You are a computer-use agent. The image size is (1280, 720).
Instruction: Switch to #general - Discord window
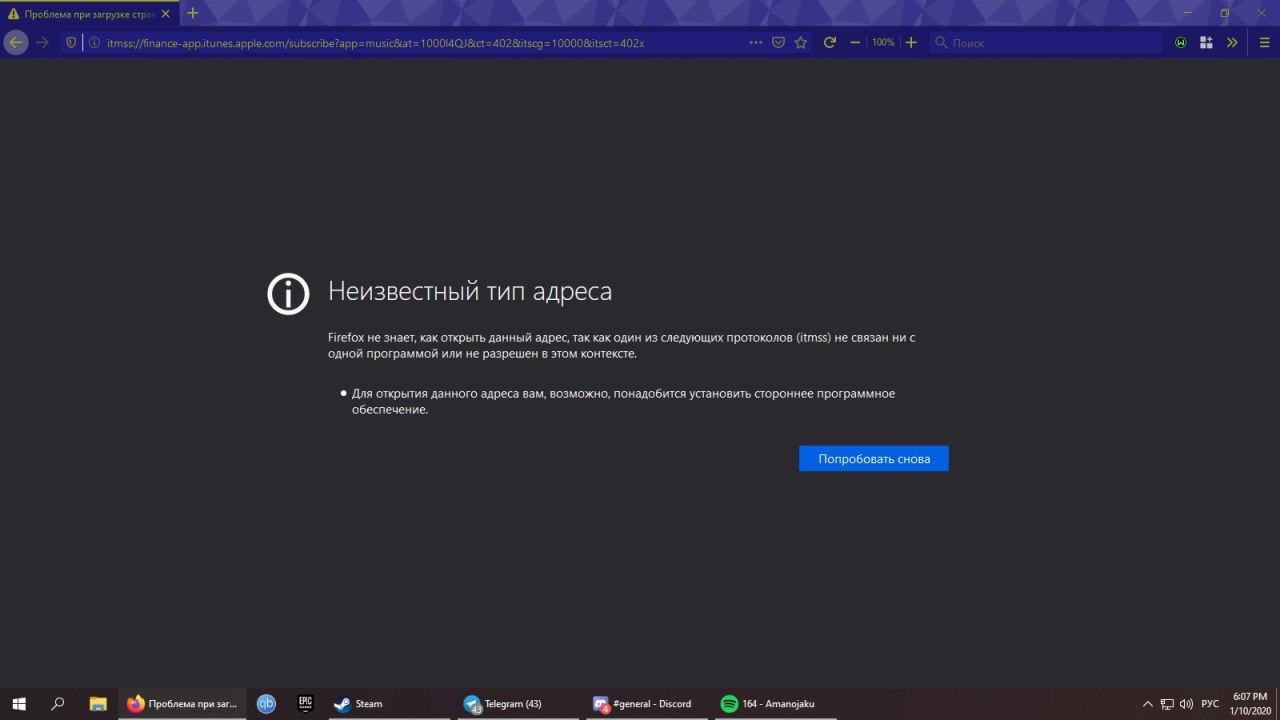tap(649, 704)
